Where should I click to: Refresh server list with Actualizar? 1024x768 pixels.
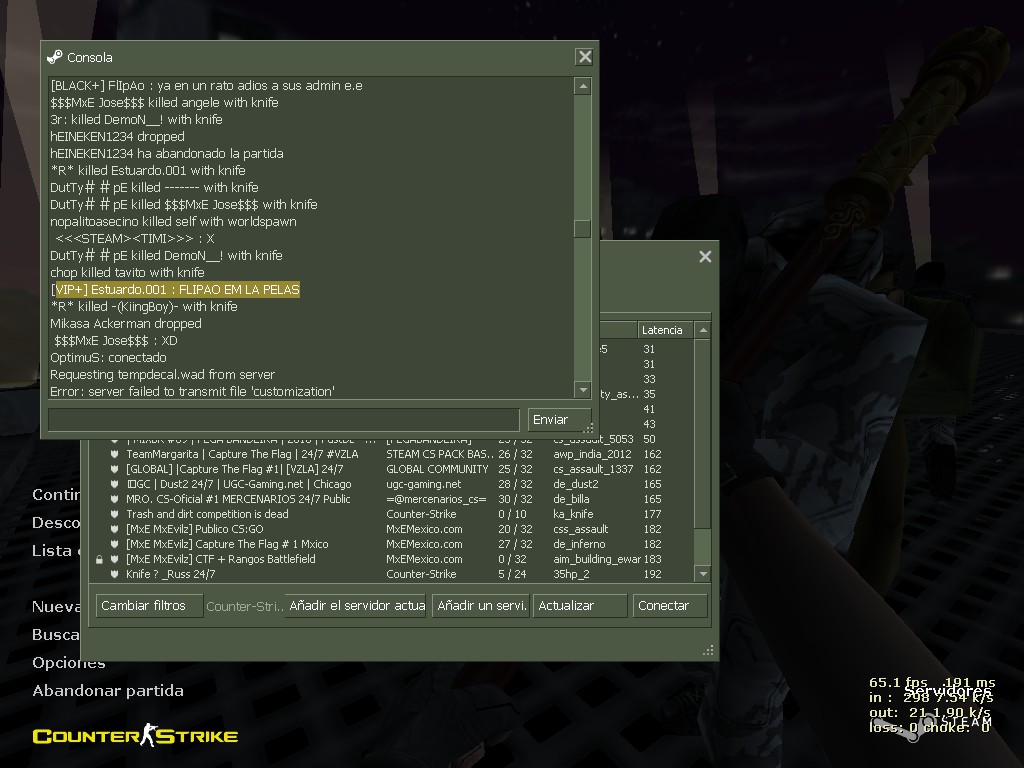(580, 605)
